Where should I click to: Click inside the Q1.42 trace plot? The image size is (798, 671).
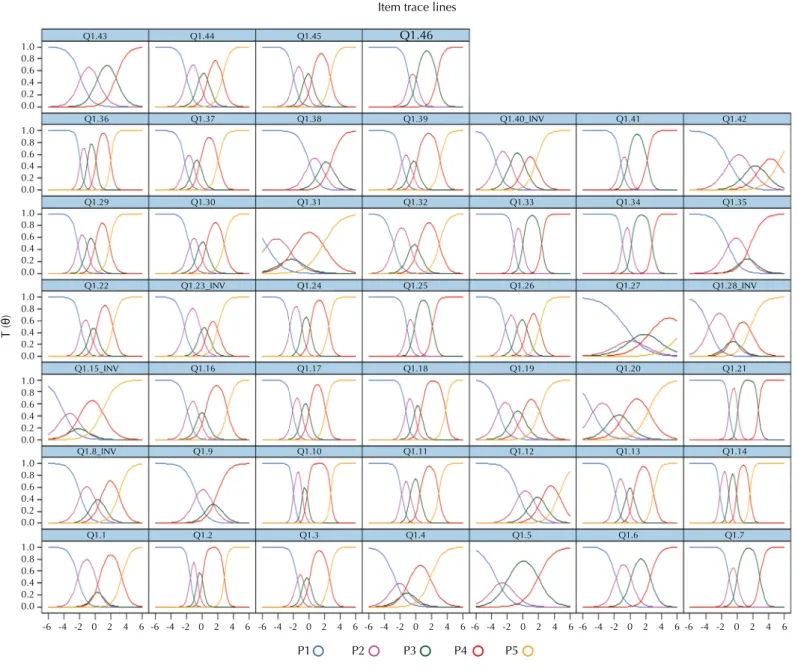pos(737,159)
